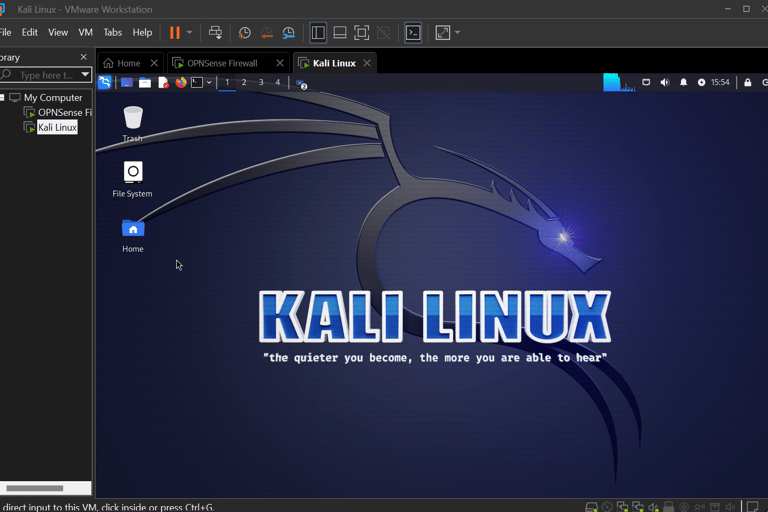Lock the screen with the padlock icon
The height and width of the screenshot is (512, 768).
click(747, 82)
